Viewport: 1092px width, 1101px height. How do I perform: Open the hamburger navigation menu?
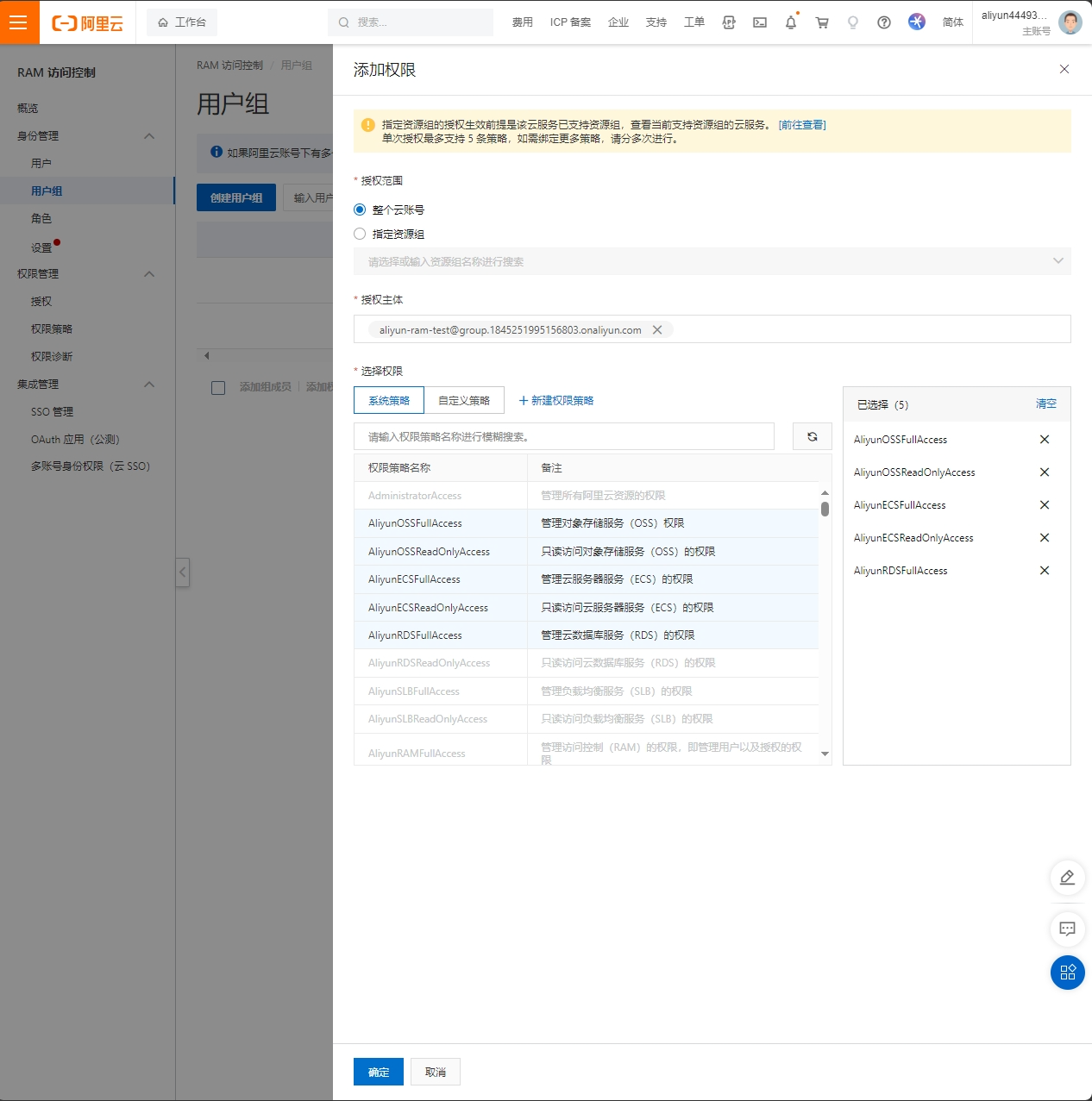19,22
